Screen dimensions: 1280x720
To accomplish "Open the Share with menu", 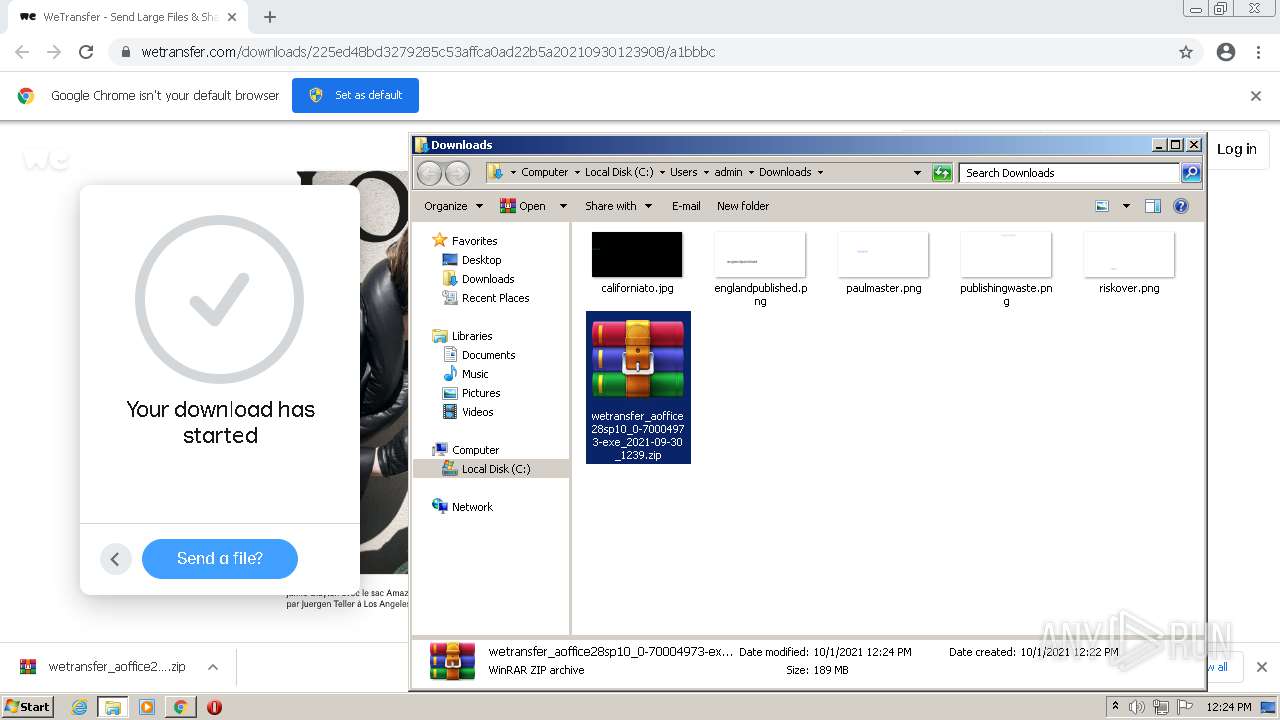I will (x=618, y=206).
